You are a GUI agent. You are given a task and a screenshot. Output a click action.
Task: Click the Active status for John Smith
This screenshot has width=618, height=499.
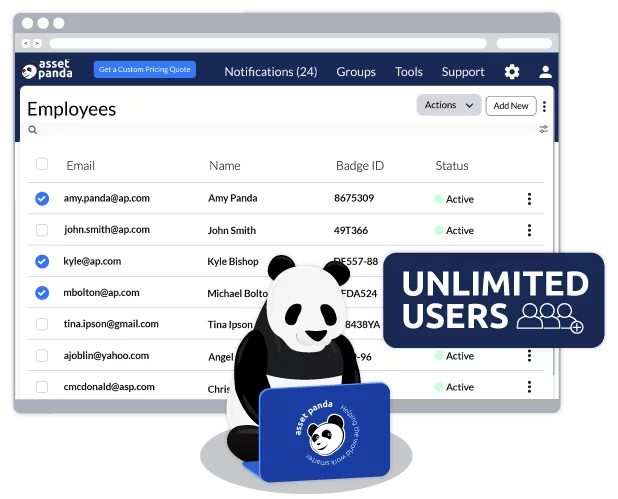[x=454, y=231]
